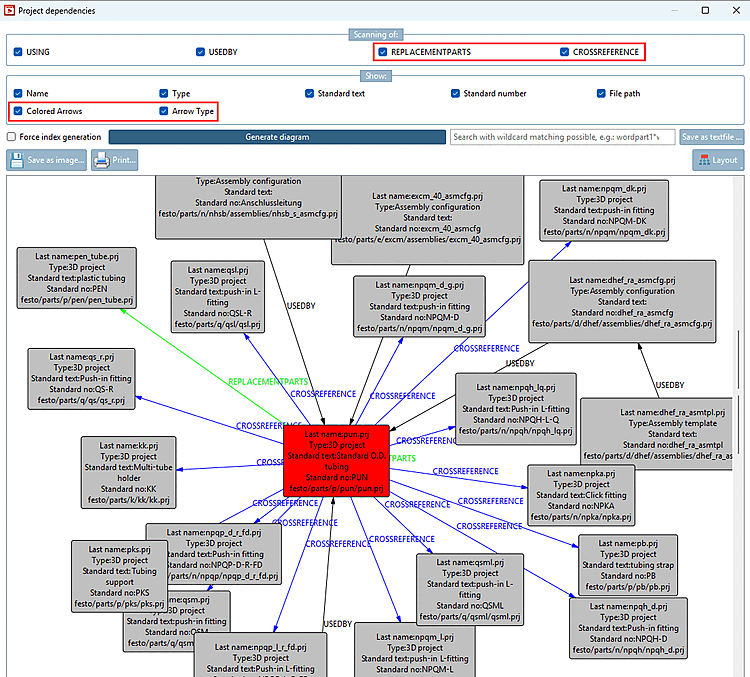The width and height of the screenshot is (750, 677).
Task: Select the red pun.prj center node
Action: coord(336,461)
